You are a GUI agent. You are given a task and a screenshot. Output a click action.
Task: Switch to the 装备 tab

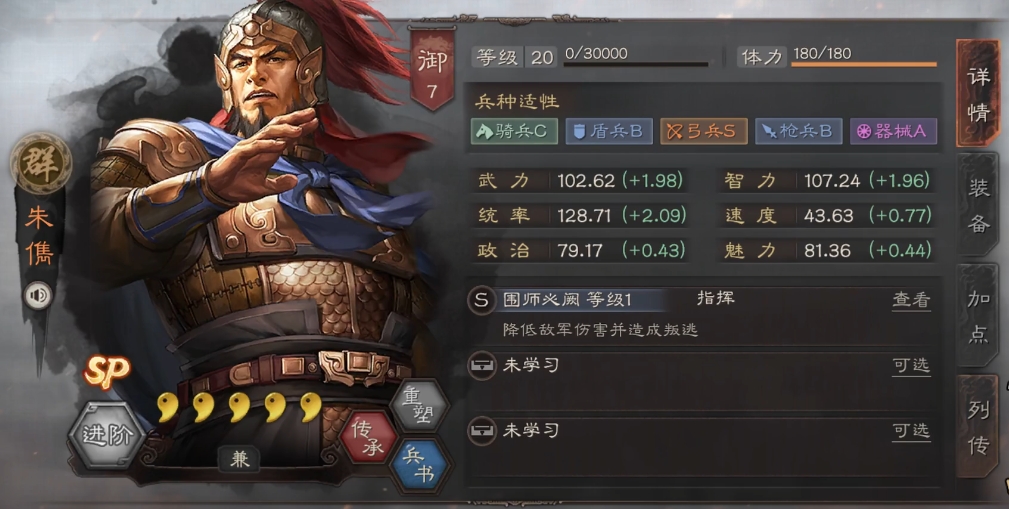(x=977, y=206)
